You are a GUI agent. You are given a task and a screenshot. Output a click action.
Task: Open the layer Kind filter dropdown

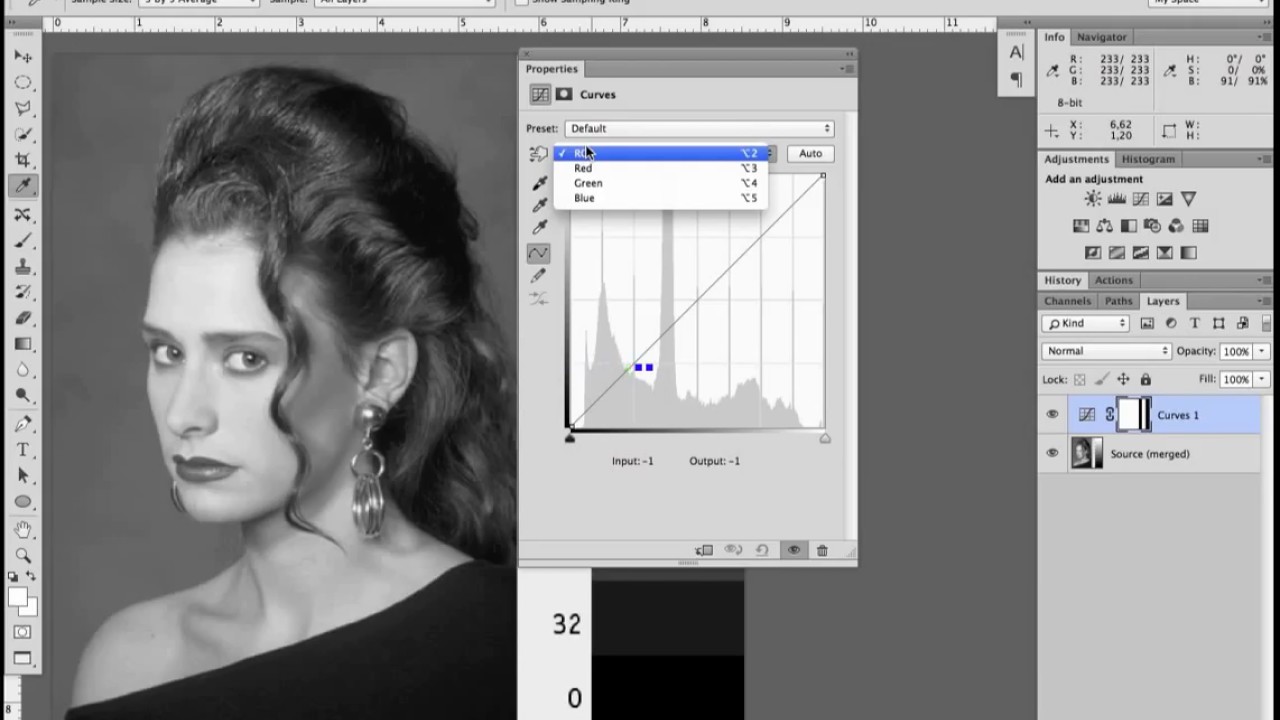[x=1085, y=323]
